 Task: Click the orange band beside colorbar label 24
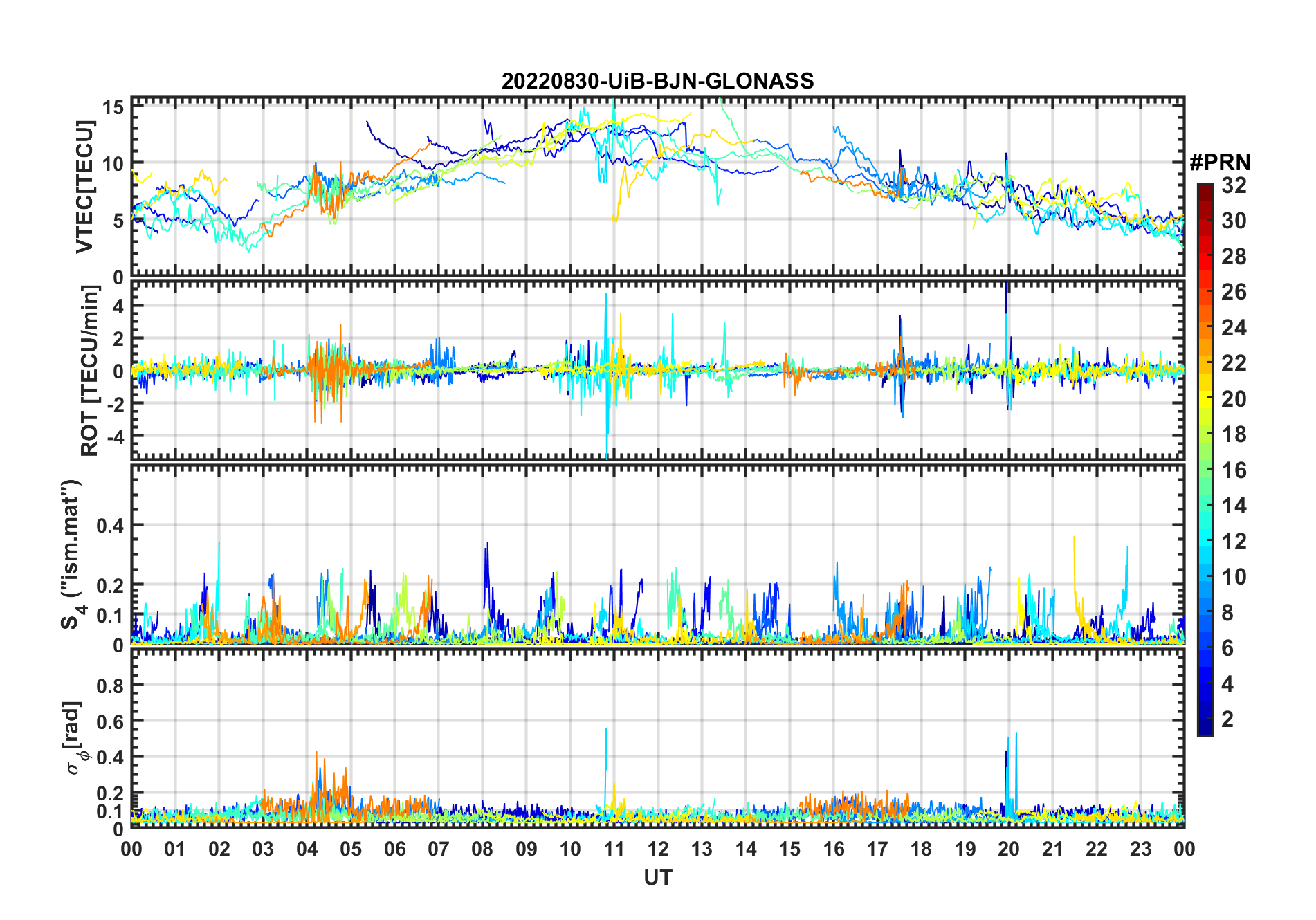[1205, 327]
